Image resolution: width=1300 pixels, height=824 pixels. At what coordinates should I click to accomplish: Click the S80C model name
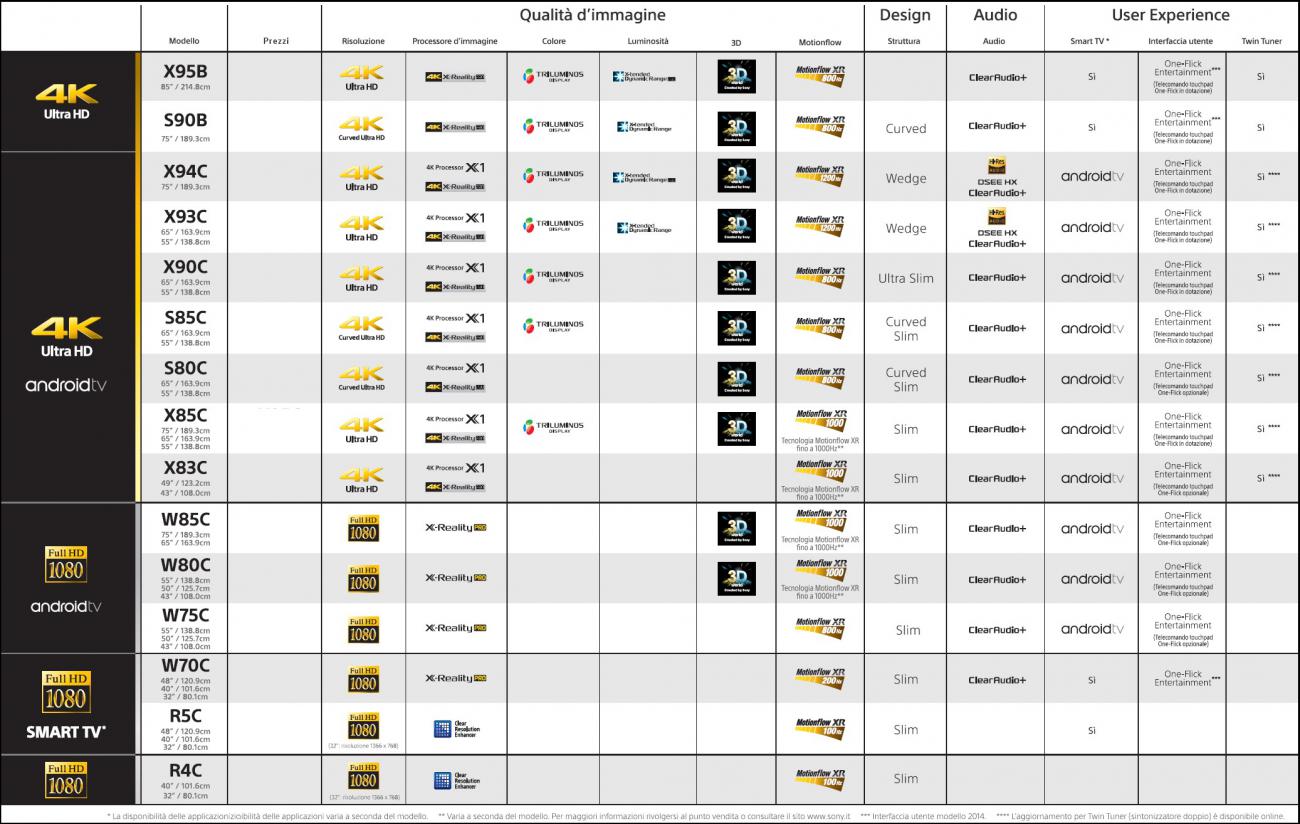click(185, 368)
